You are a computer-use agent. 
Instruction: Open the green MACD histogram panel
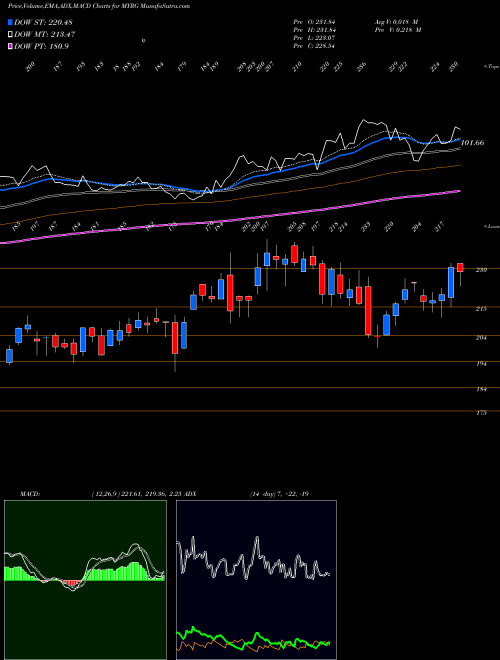click(x=85, y=580)
